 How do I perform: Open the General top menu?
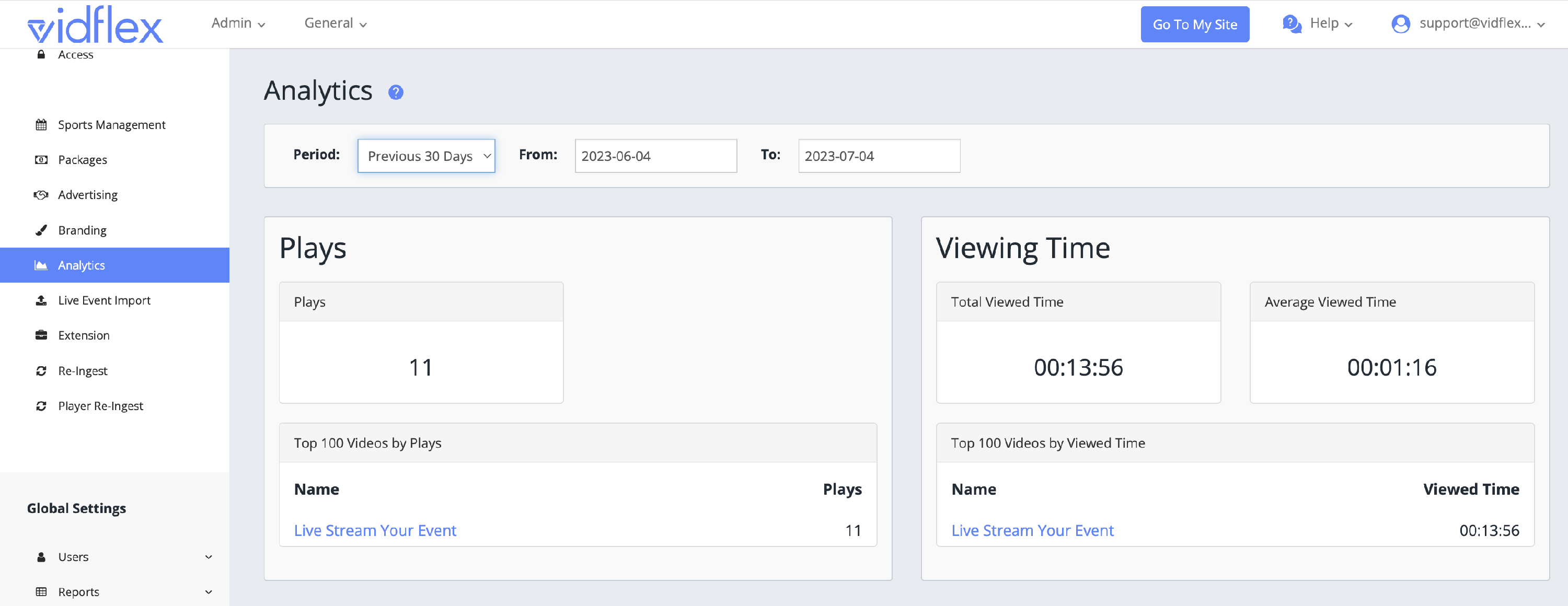[336, 23]
